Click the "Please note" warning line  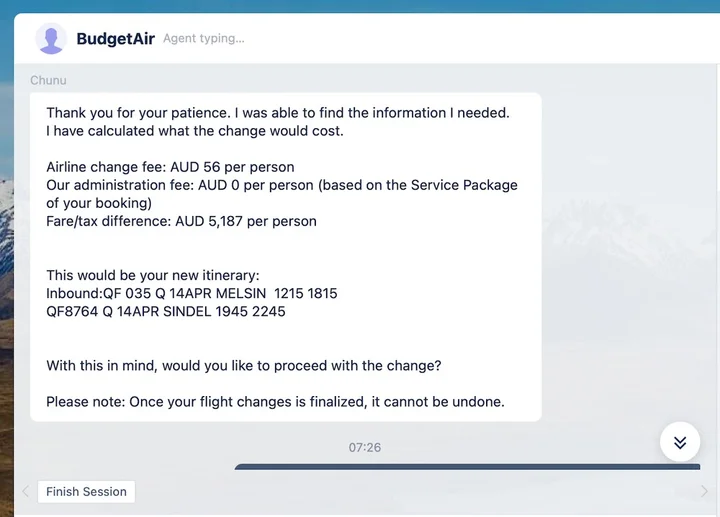click(275, 402)
